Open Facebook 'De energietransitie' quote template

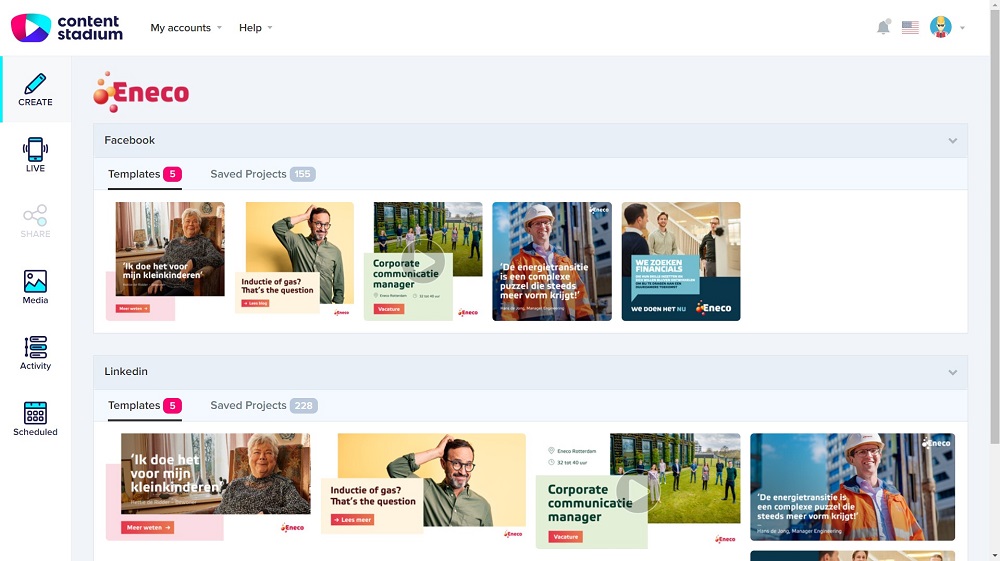tap(552, 261)
